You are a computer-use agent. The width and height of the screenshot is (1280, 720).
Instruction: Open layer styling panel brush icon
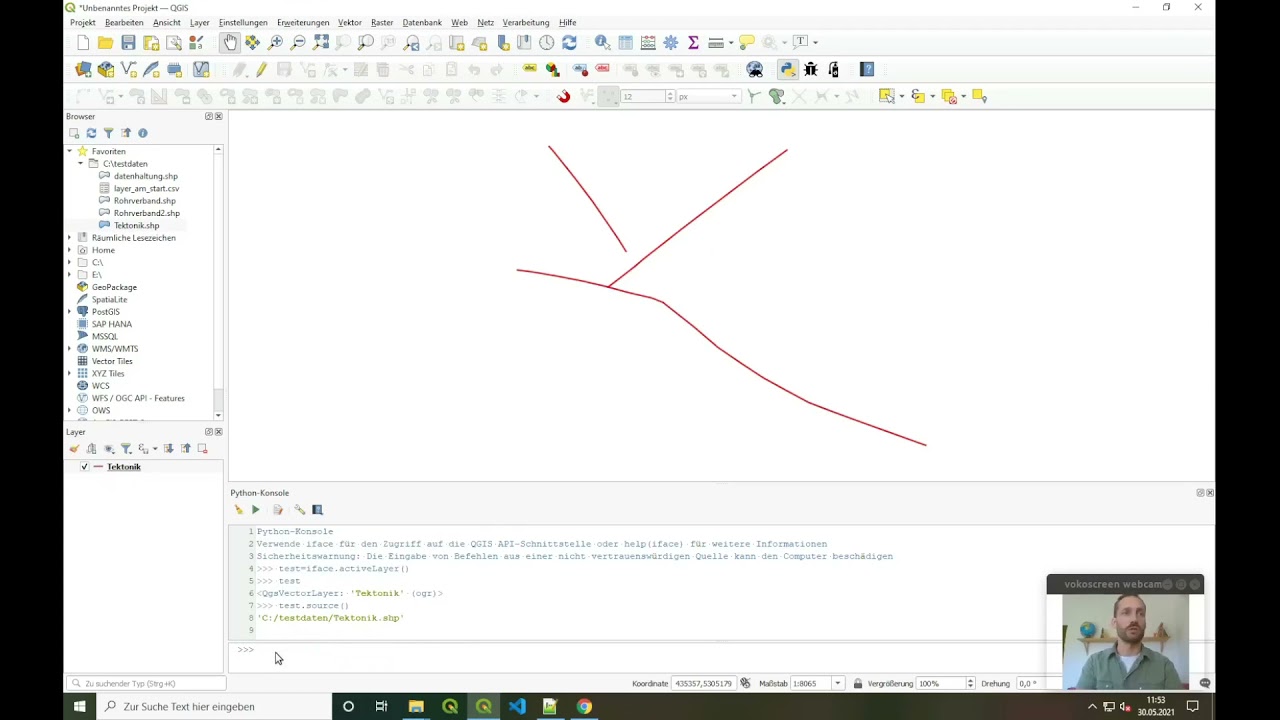[74, 449]
